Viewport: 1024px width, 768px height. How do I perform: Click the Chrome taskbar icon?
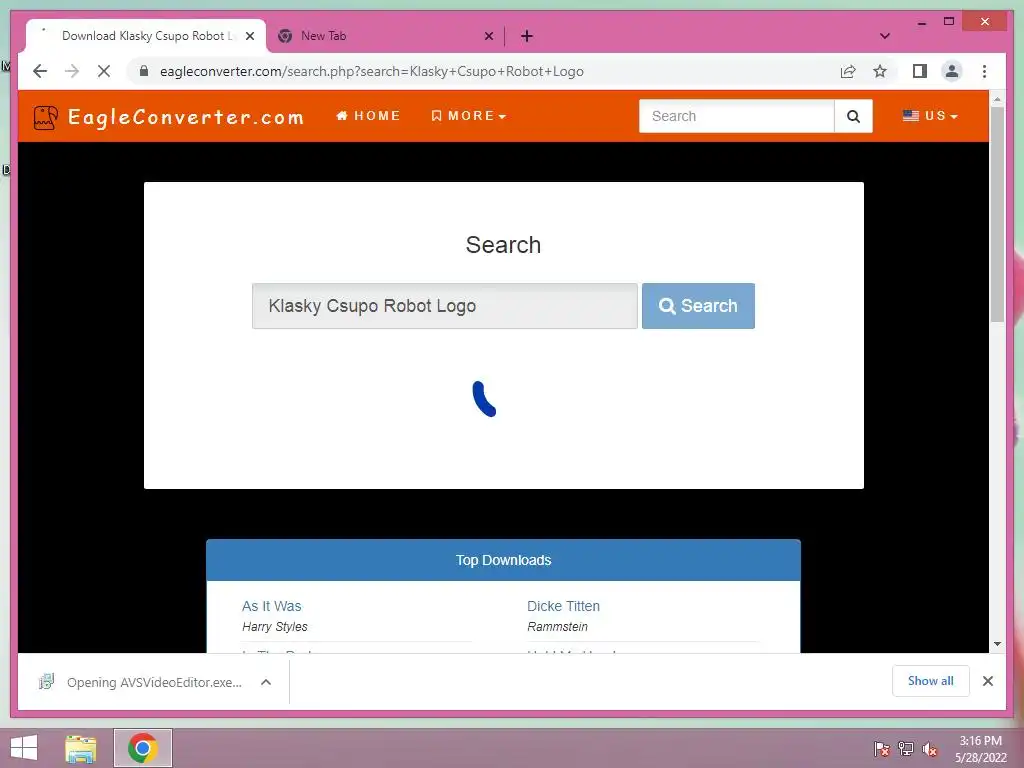(142, 748)
